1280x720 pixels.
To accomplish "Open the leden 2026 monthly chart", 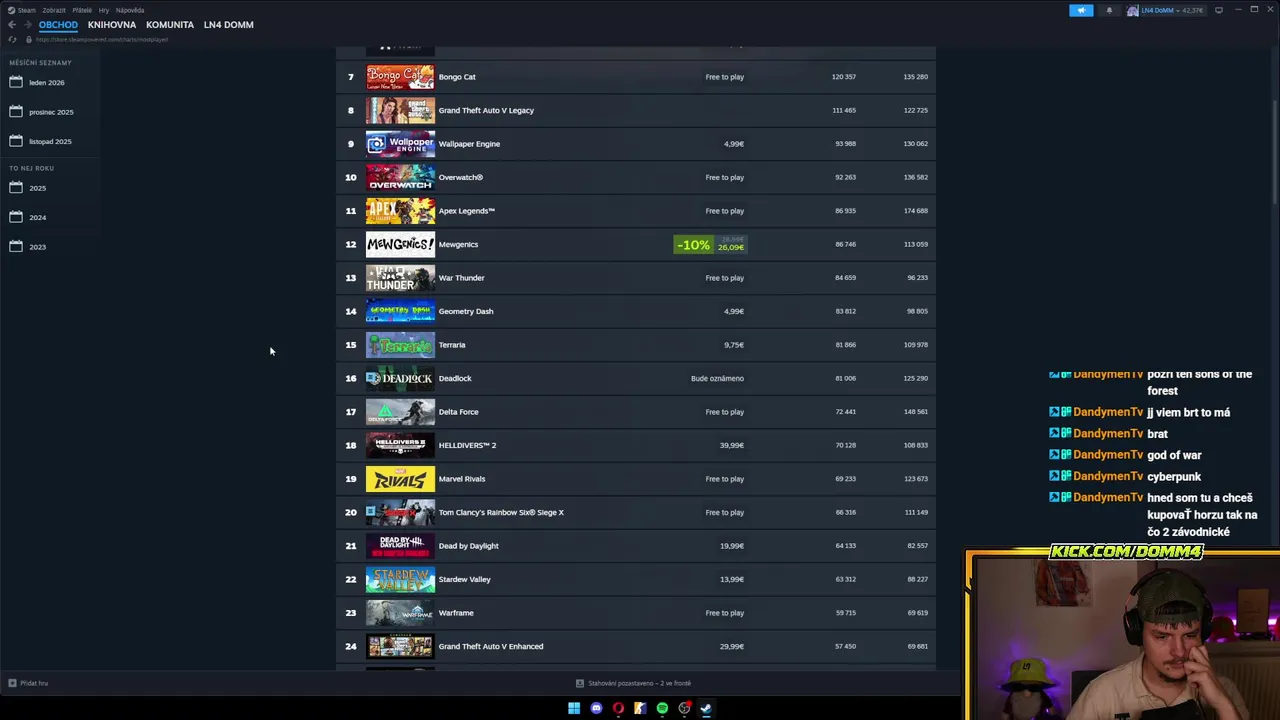I will (47, 82).
